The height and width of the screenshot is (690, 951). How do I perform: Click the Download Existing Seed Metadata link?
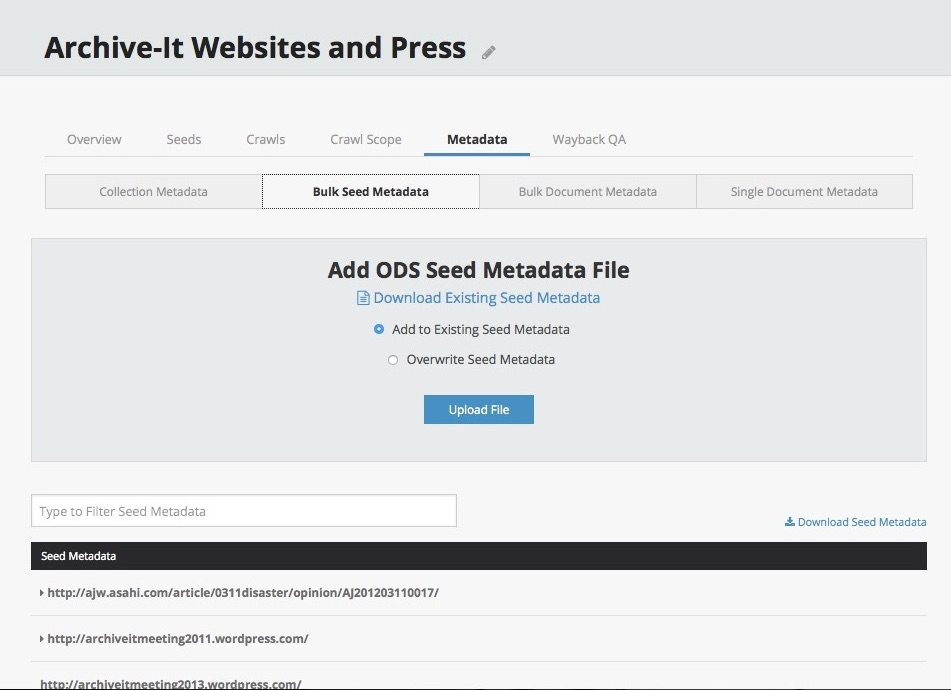[x=486, y=298]
